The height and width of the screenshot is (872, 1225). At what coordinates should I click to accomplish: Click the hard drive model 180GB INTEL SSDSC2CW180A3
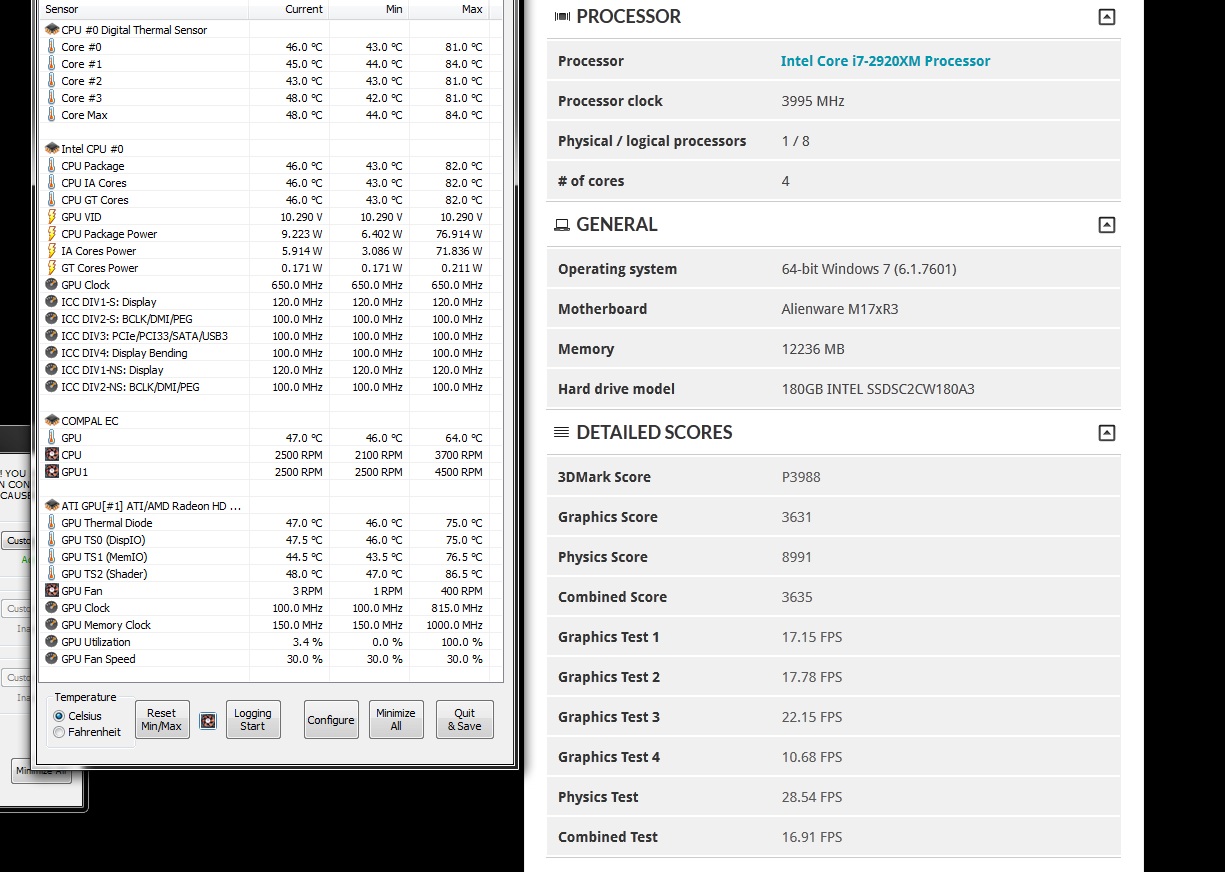coord(878,389)
